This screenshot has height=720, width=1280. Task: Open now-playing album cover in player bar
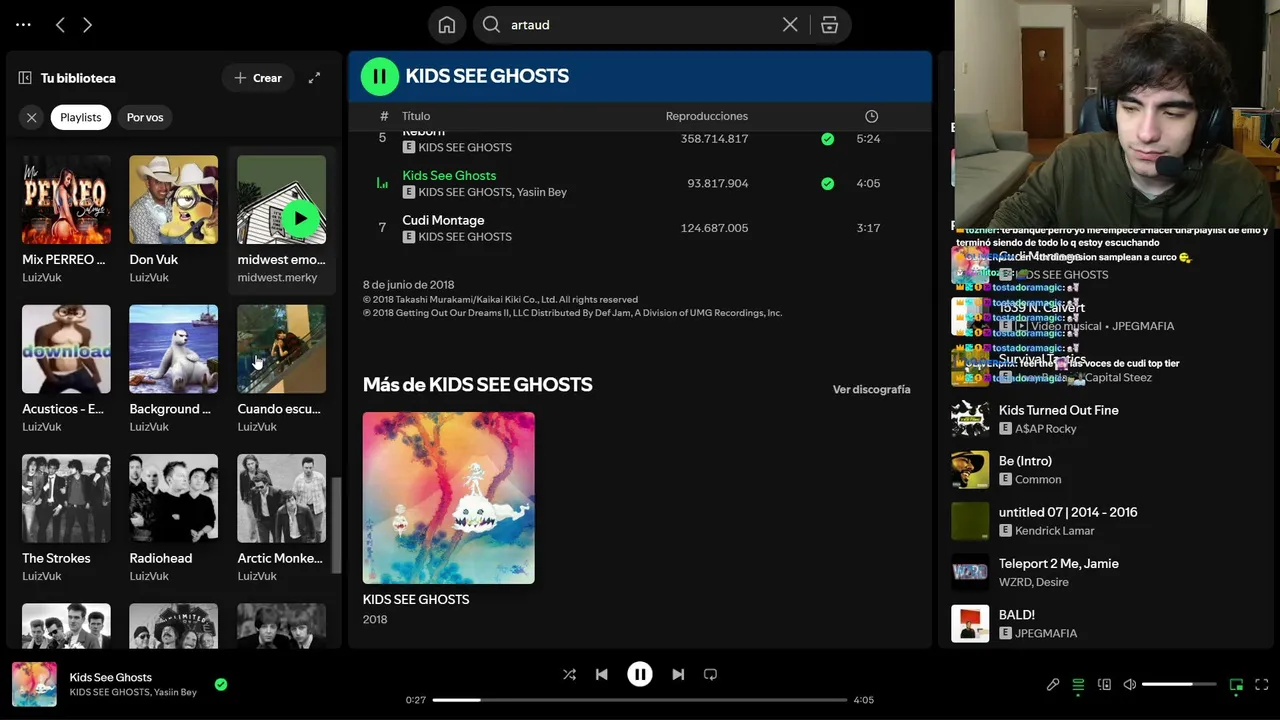pos(34,685)
